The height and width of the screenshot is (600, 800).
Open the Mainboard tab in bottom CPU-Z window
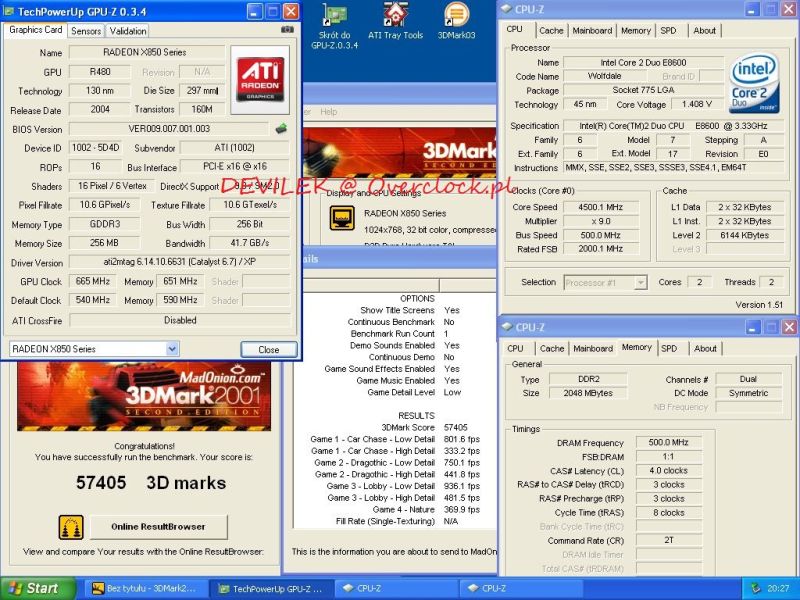[x=593, y=348]
